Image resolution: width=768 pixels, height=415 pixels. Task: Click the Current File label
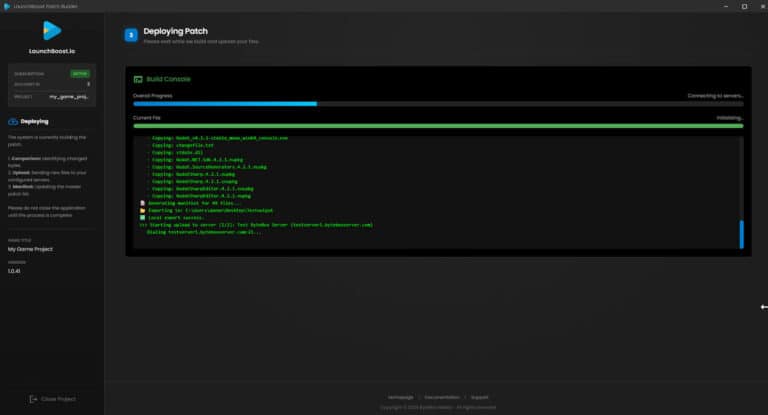(x=147, y=118)
